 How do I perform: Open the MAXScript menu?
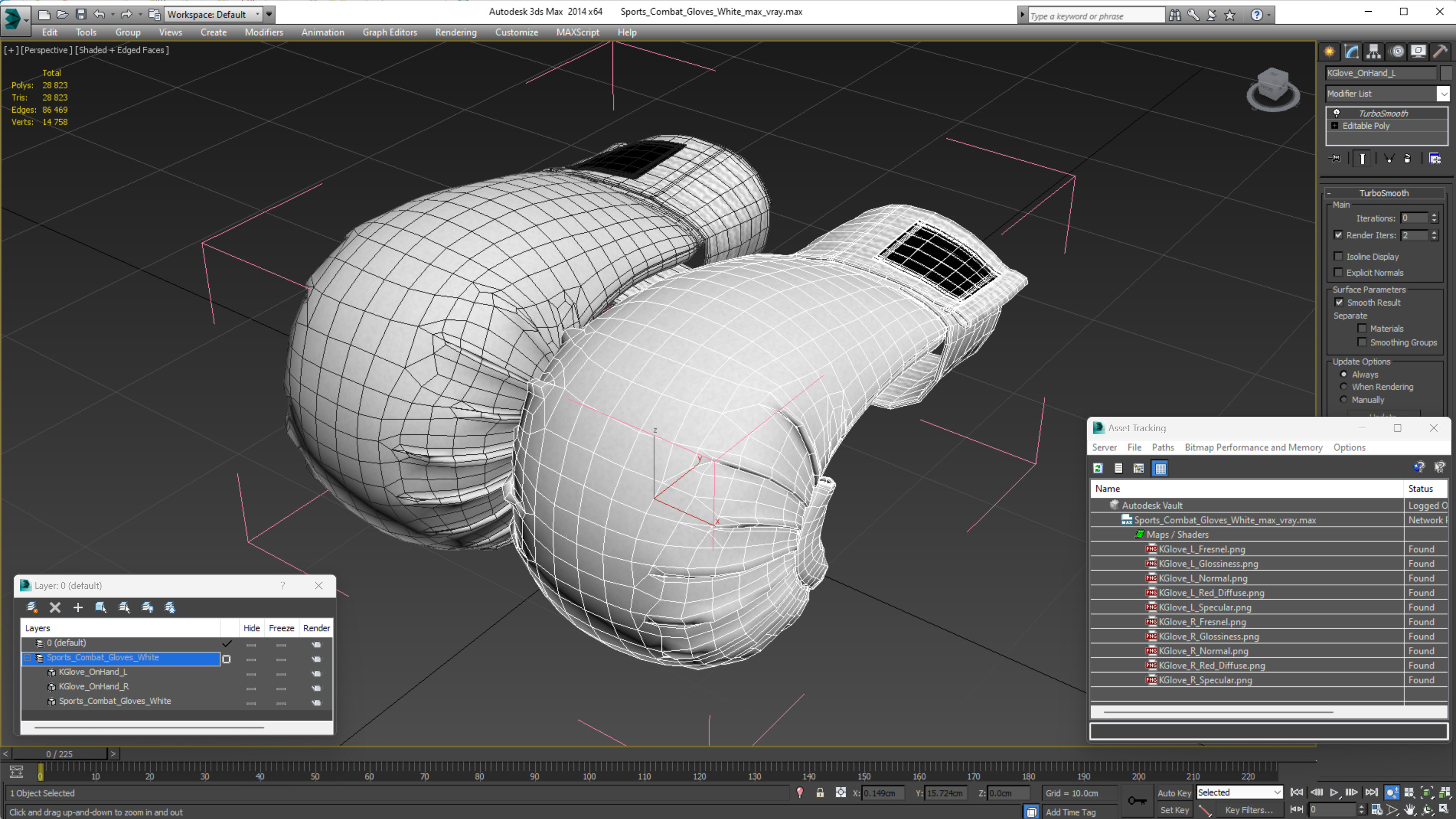click(577, 32)
